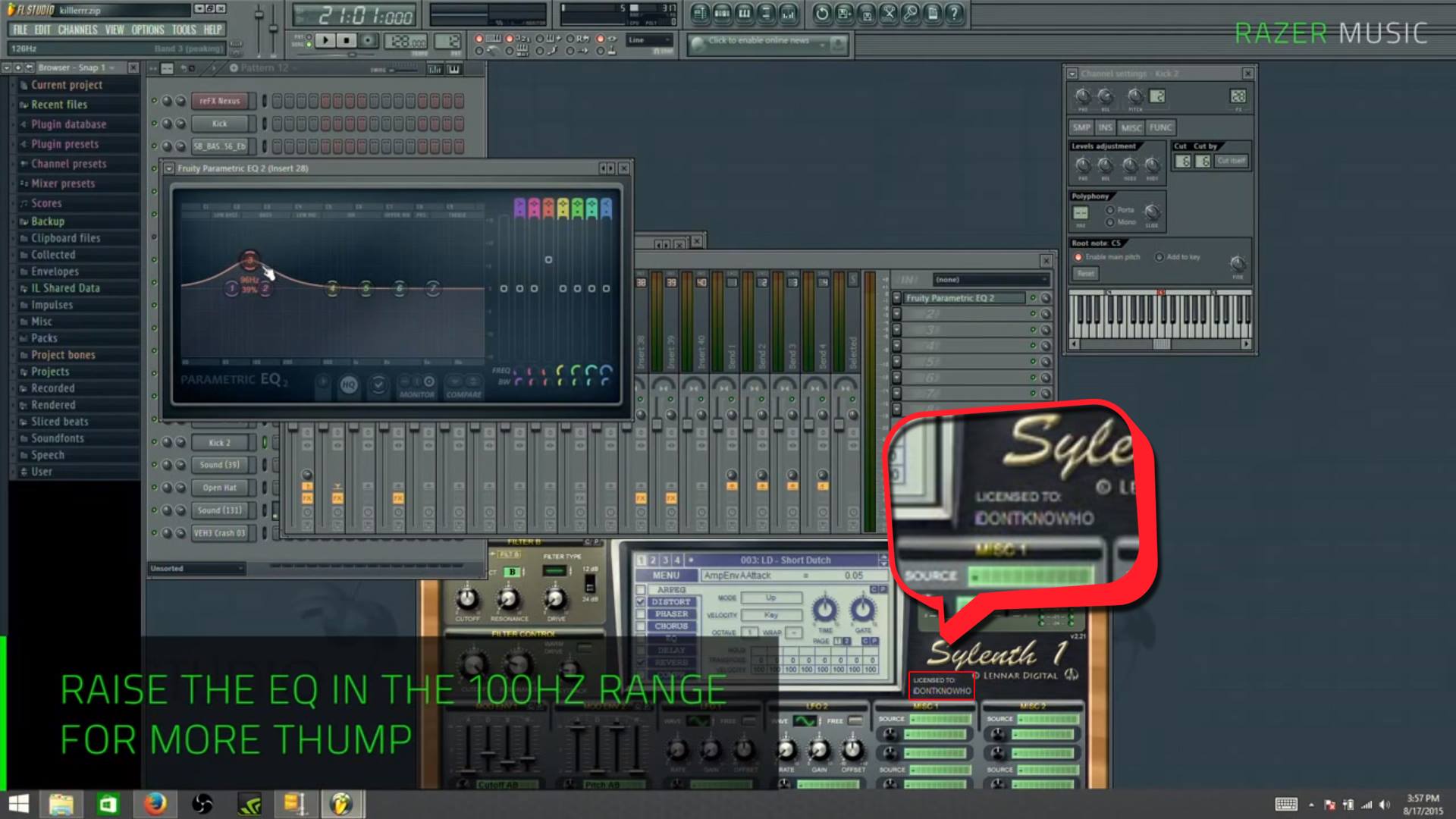Screen dimensions: 1456x819
Task: Open the piano roll toolbar icon
Action: point(744,13)
